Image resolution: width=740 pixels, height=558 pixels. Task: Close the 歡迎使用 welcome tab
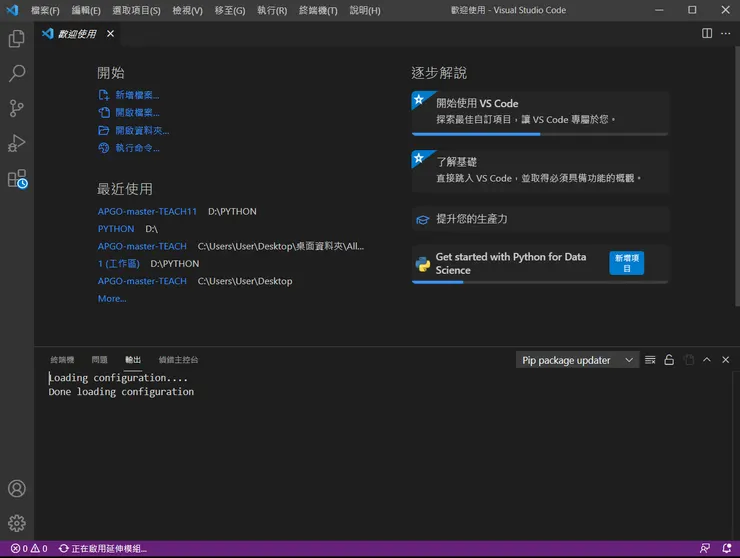click(110, 34)
